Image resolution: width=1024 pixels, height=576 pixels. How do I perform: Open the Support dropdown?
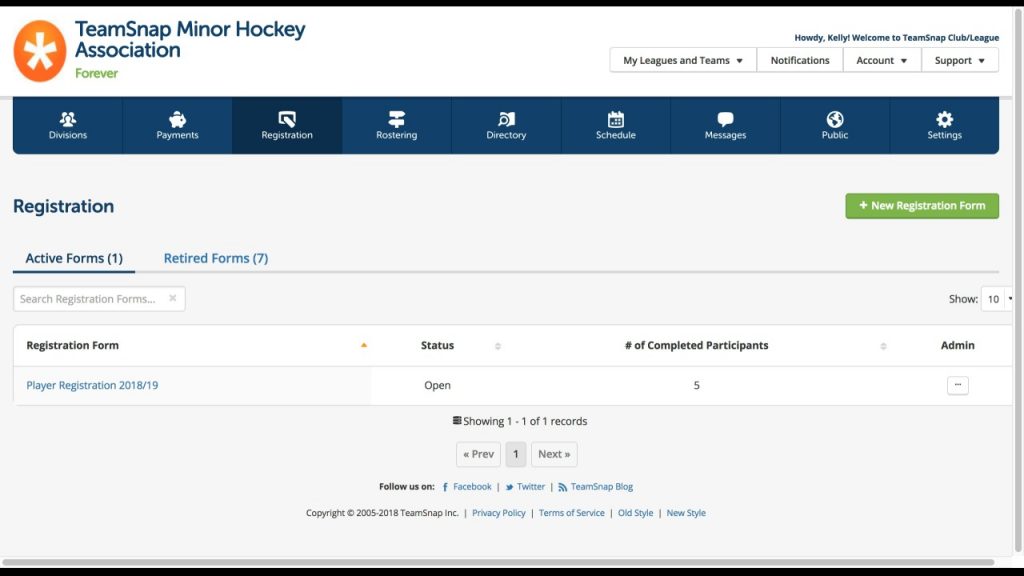click(958, 60)
